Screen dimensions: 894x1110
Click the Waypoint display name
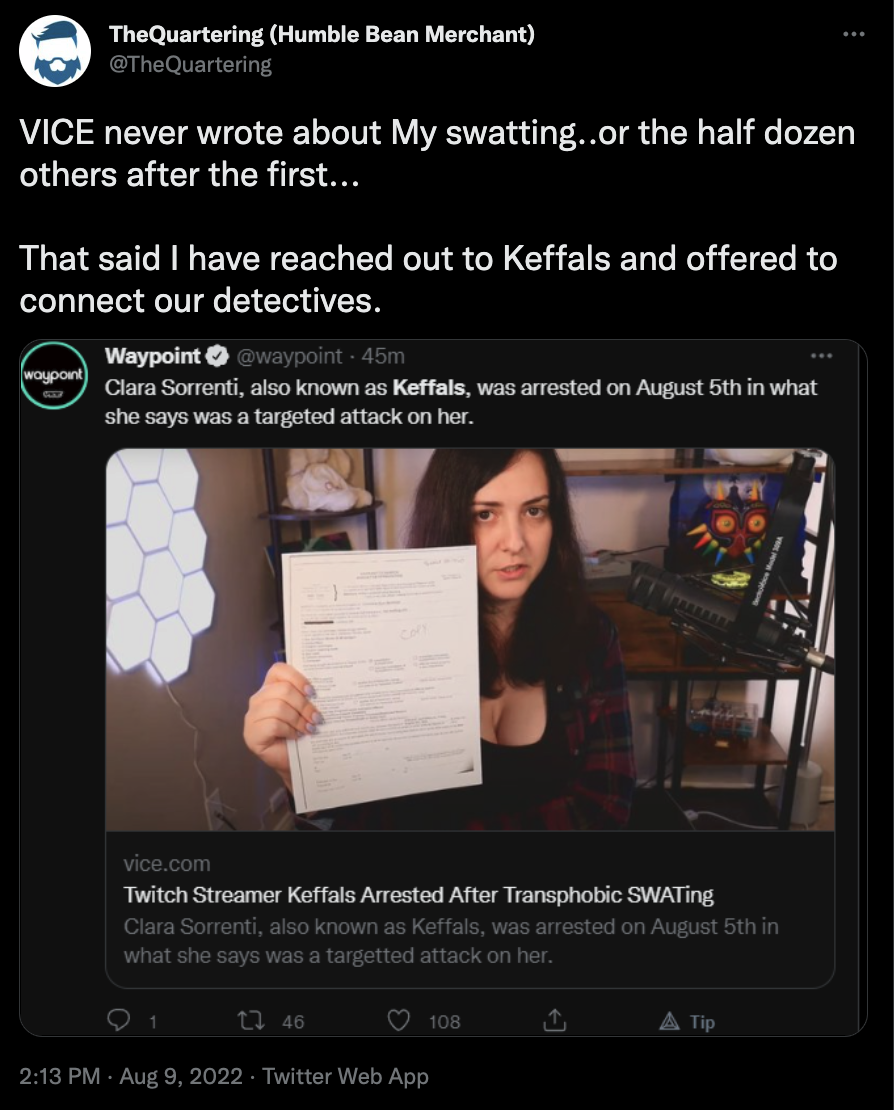153,356
